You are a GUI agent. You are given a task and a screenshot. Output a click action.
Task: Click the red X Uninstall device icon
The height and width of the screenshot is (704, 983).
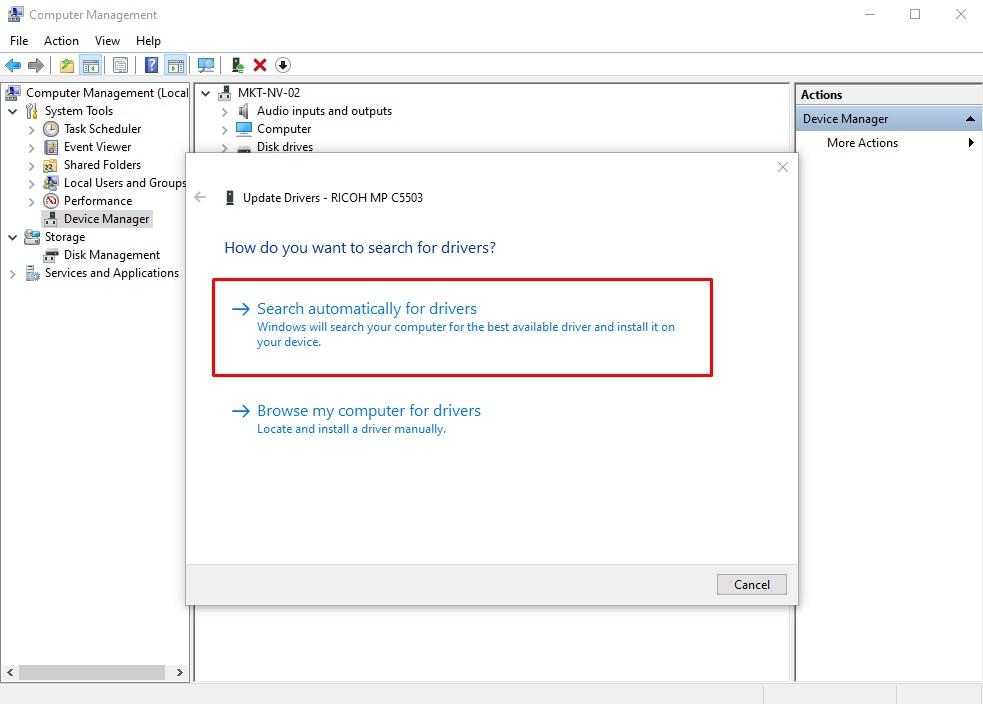[x=260, y=65]
